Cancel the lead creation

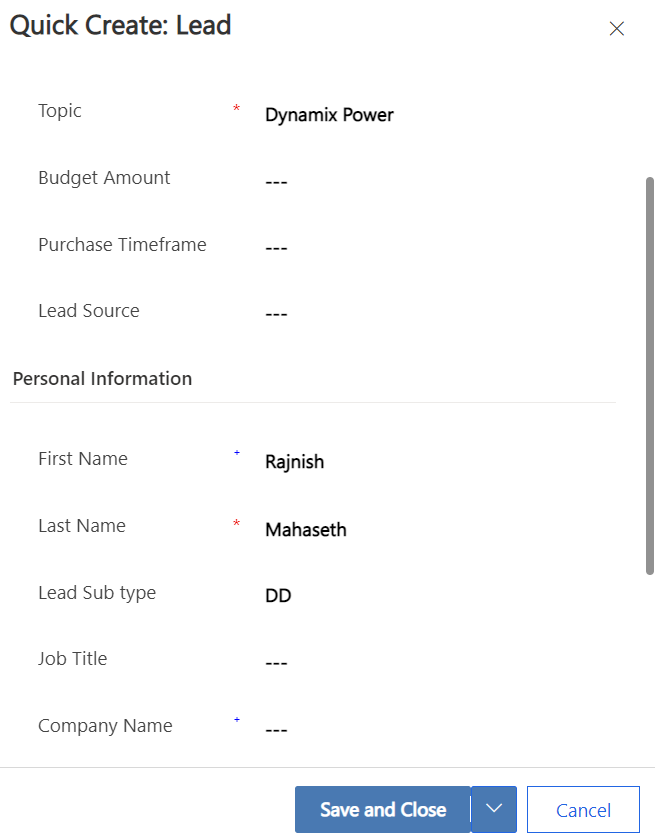583,809
